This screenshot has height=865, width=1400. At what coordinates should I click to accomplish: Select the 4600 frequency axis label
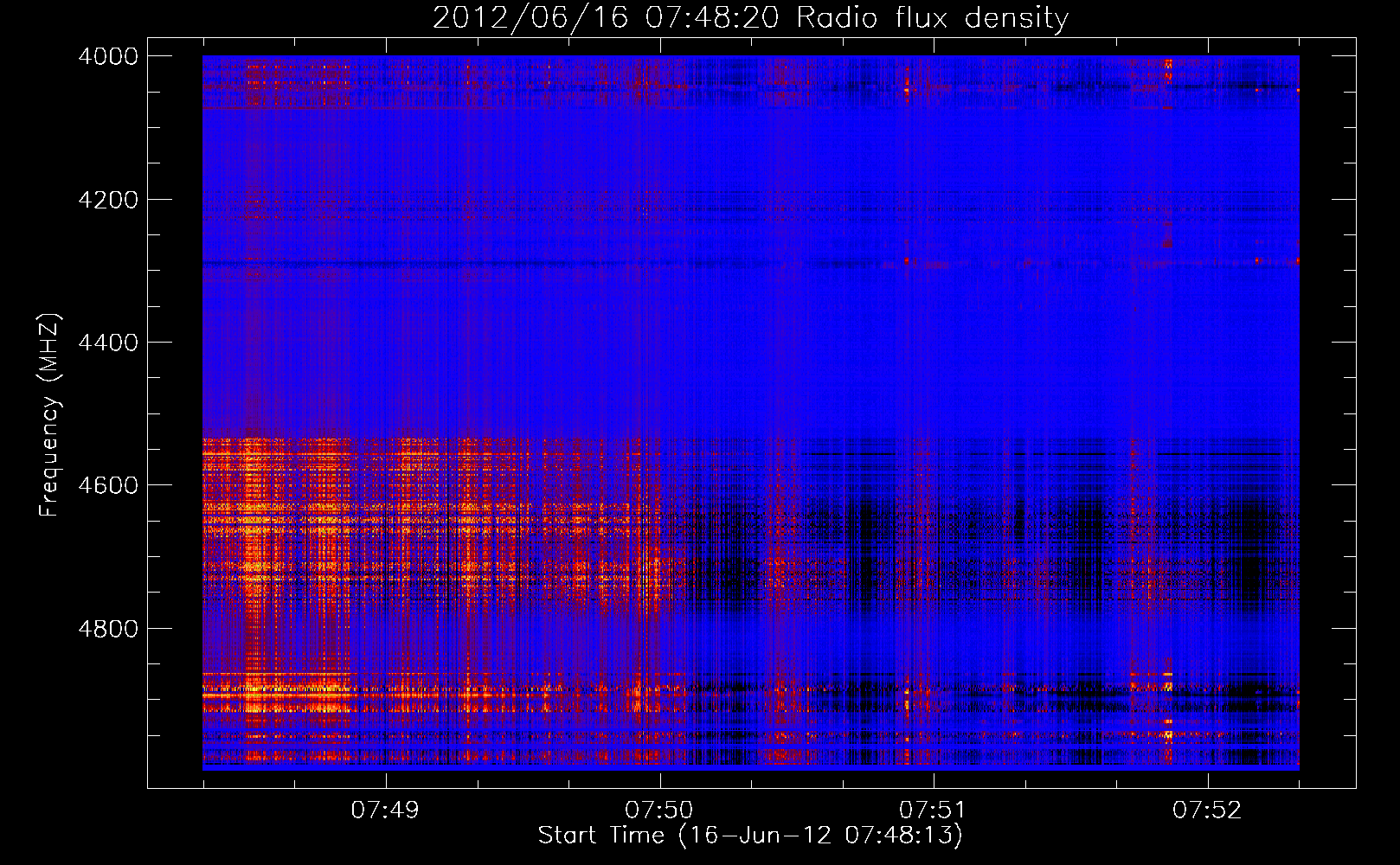click(108, 485)
